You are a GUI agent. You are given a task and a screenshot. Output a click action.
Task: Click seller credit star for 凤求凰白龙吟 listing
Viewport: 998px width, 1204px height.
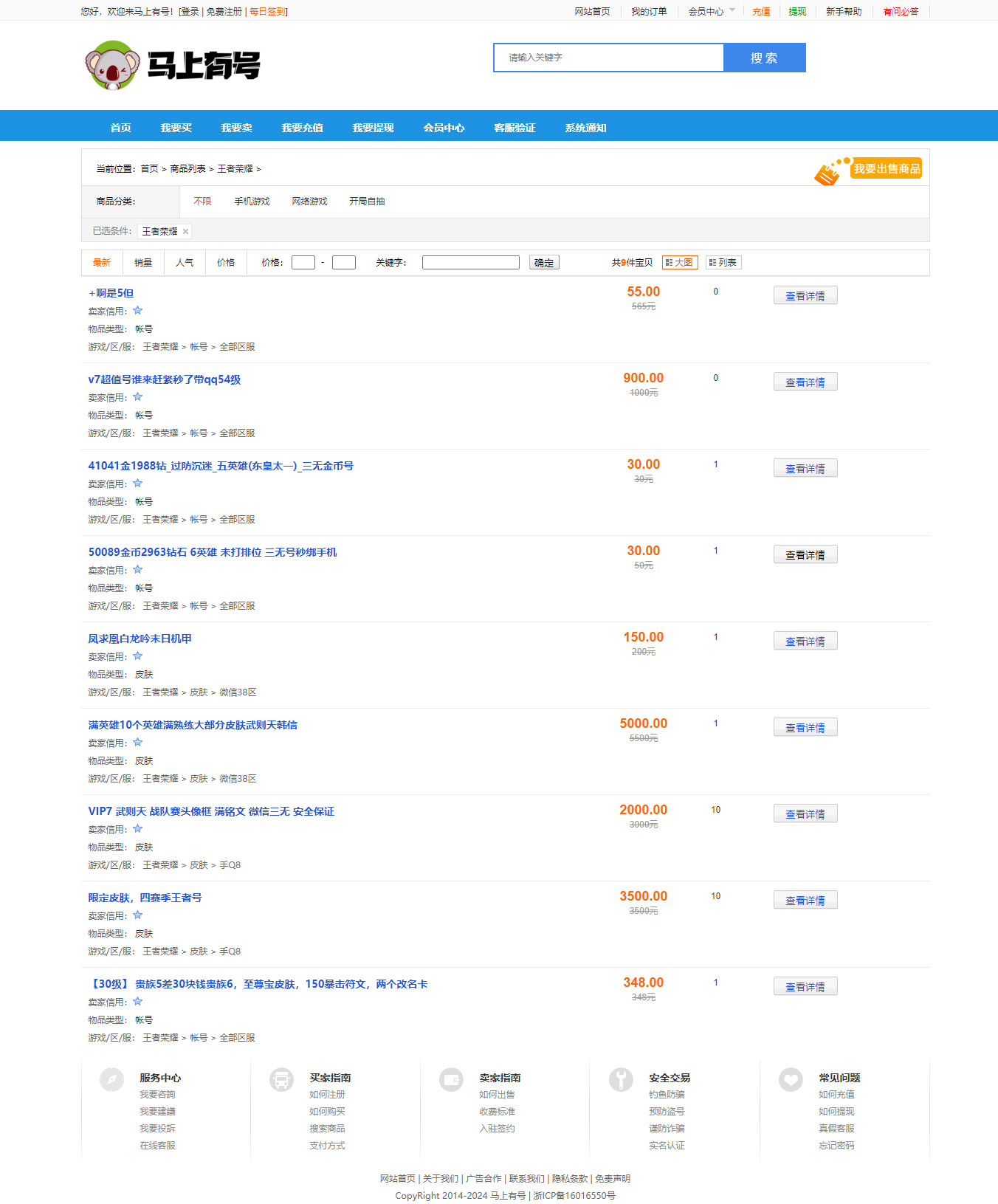[x=137, y=656]
